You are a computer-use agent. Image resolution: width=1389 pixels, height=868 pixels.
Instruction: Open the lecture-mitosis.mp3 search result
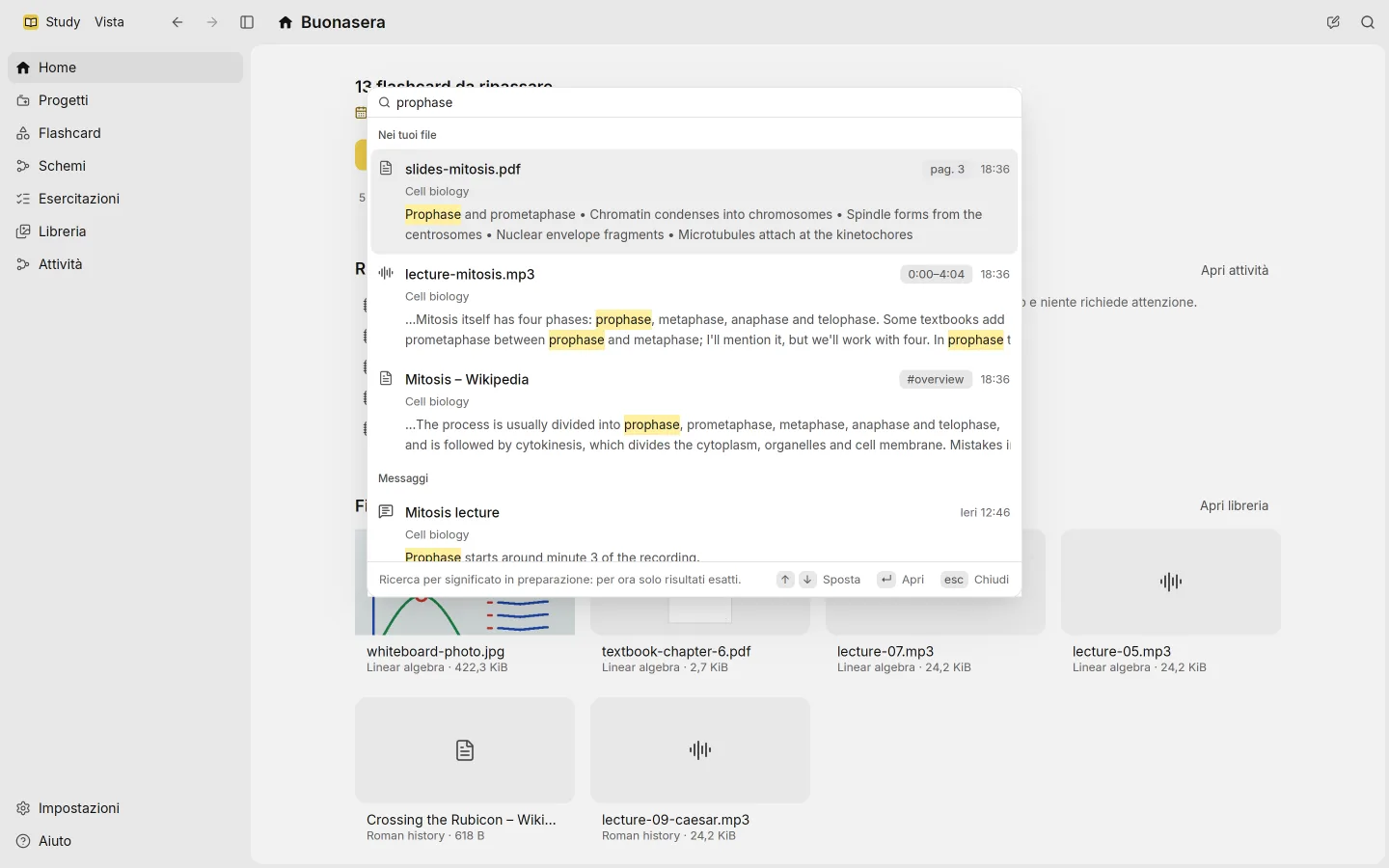click(694, 307)
